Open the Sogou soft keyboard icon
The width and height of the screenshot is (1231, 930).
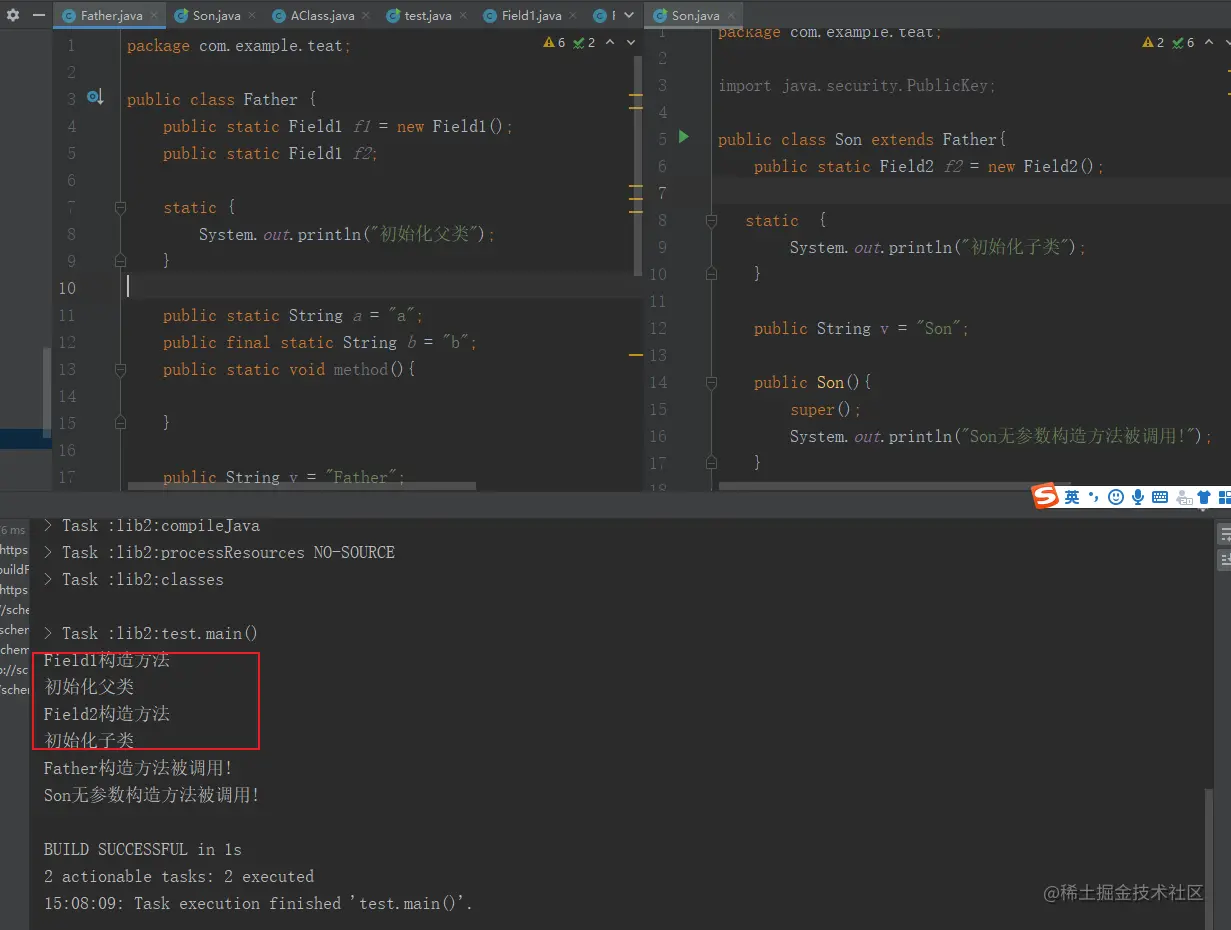point(1160,497)
